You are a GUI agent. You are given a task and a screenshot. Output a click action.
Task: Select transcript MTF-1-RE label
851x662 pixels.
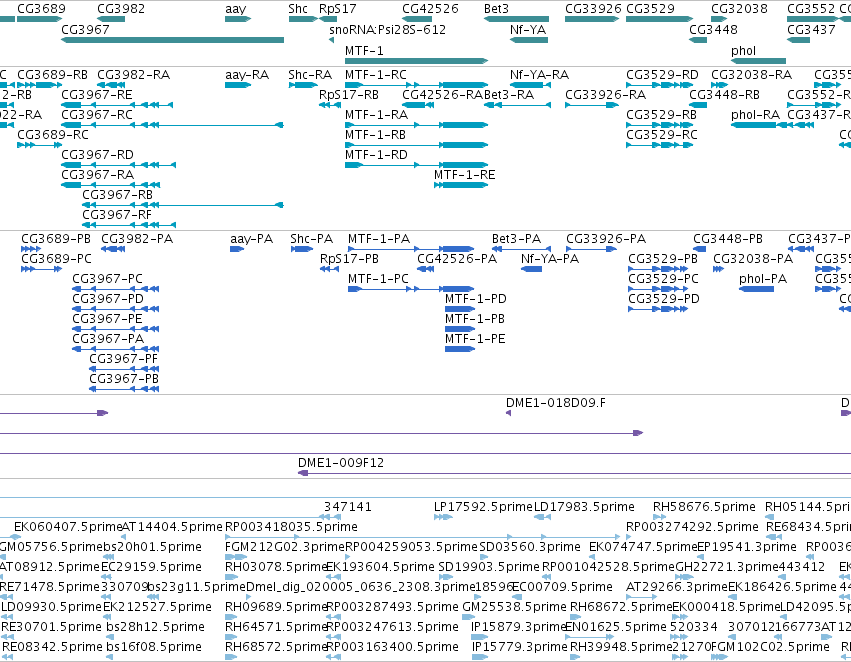tap(465, 175)
